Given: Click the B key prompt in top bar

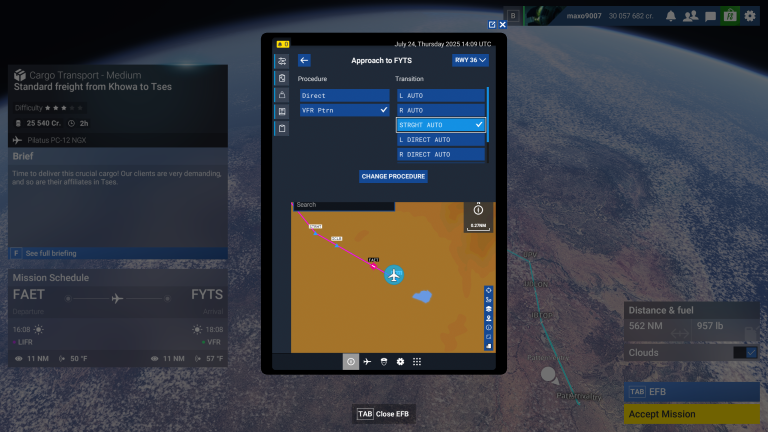Looking at the screenshot, I should pos(513,16).
